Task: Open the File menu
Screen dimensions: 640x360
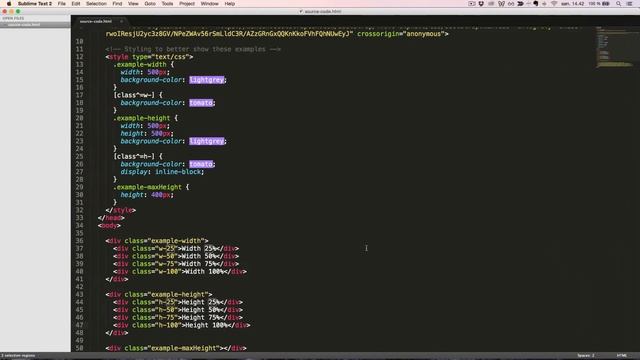Action: coord(62,4)
